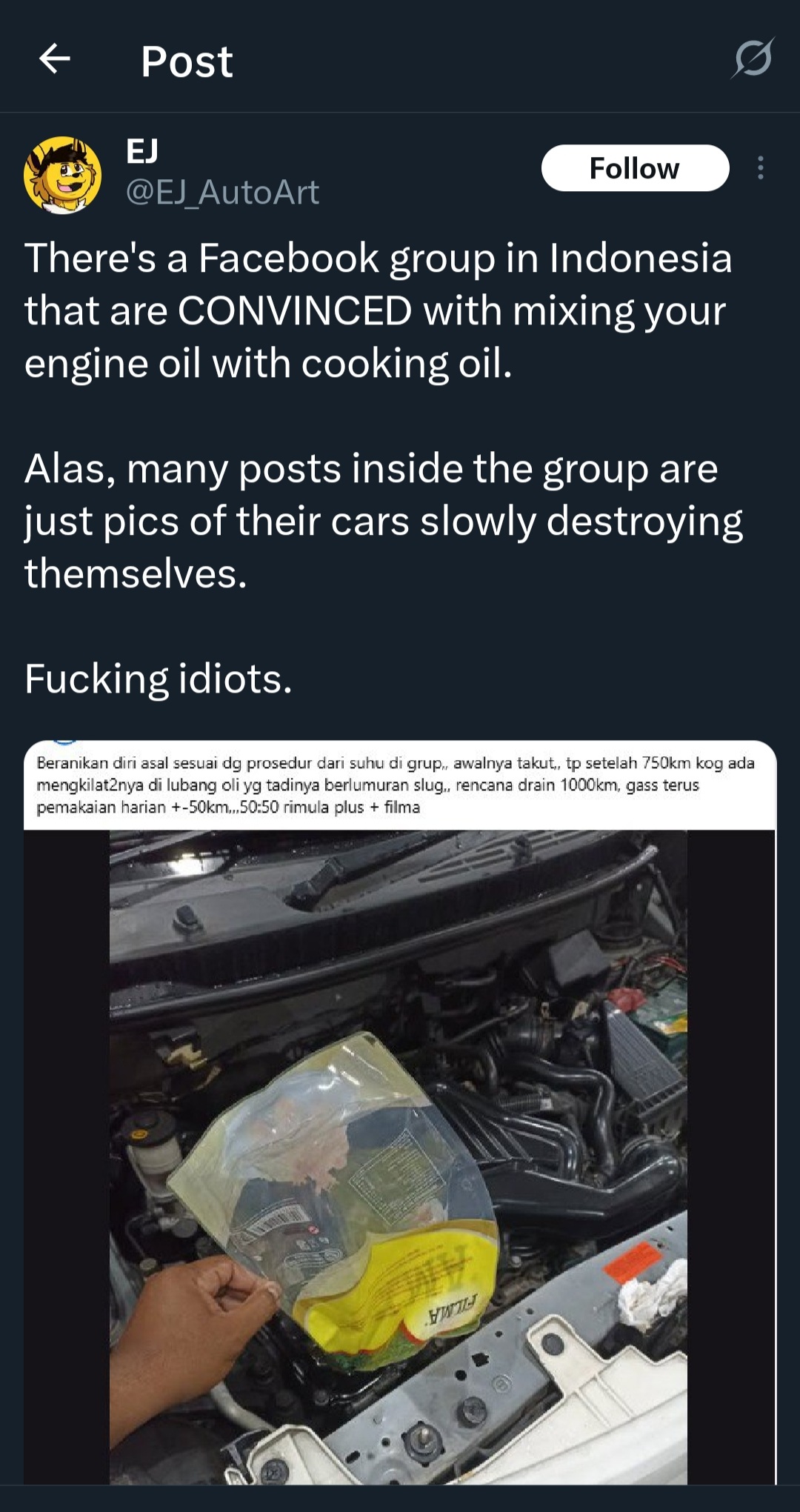Screen dimensions: 800x1512
Task: Go back using the left arrow
Action: 54,59
